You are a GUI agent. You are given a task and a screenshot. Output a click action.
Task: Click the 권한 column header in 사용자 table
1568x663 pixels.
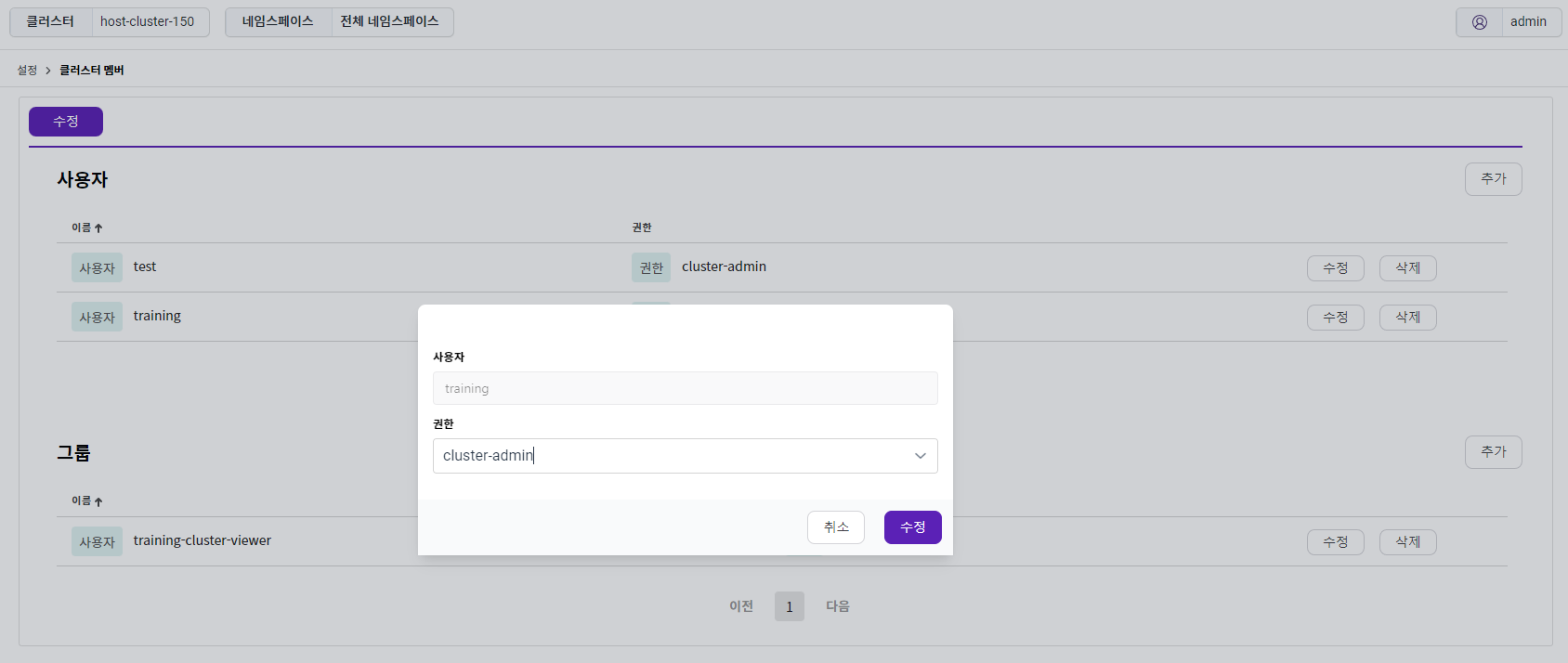(642, 228)
